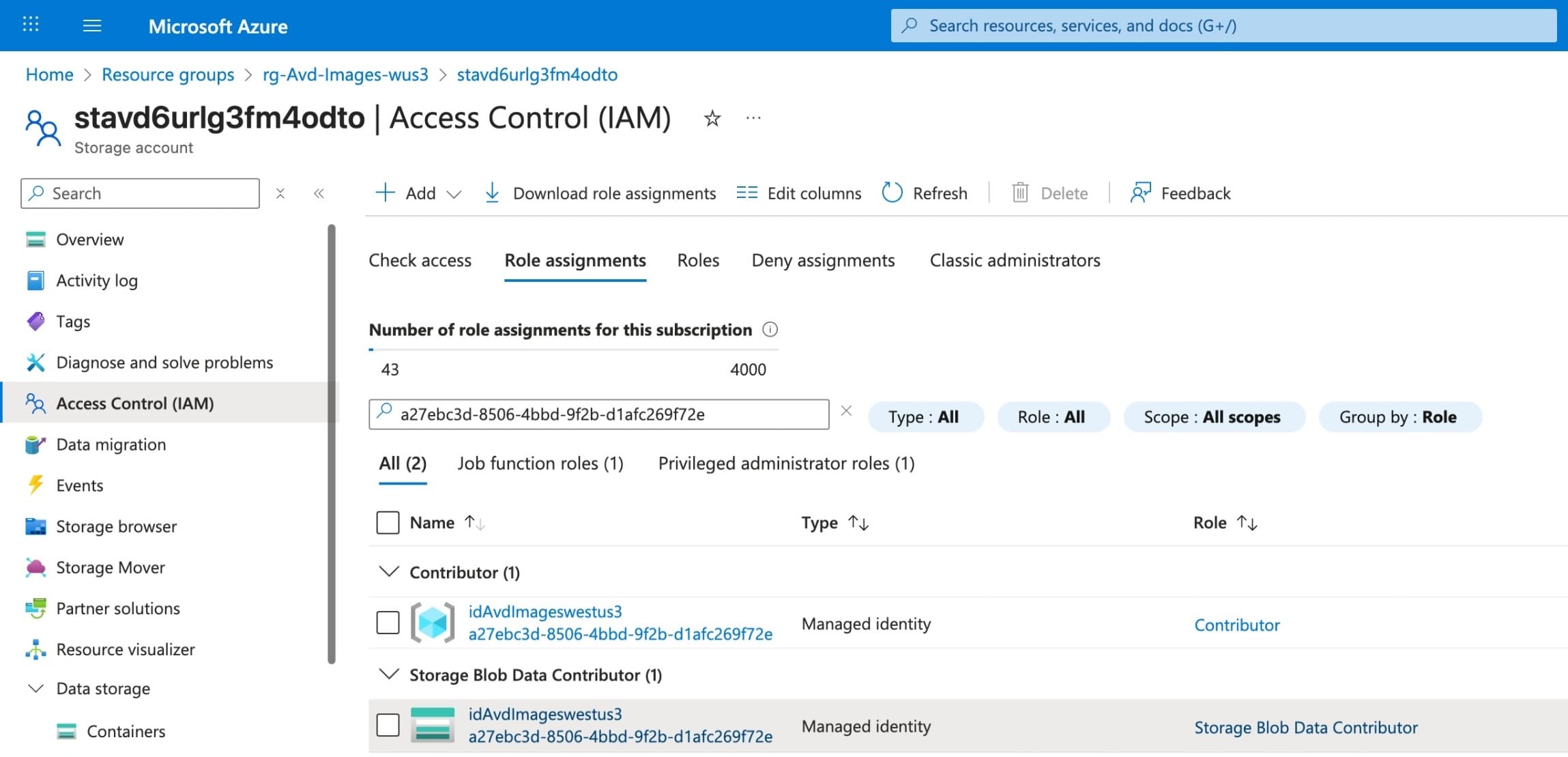Clear the sidebar search with X icon
The height and width of the screenshot is (757, 1568).
tap(280, 194)
